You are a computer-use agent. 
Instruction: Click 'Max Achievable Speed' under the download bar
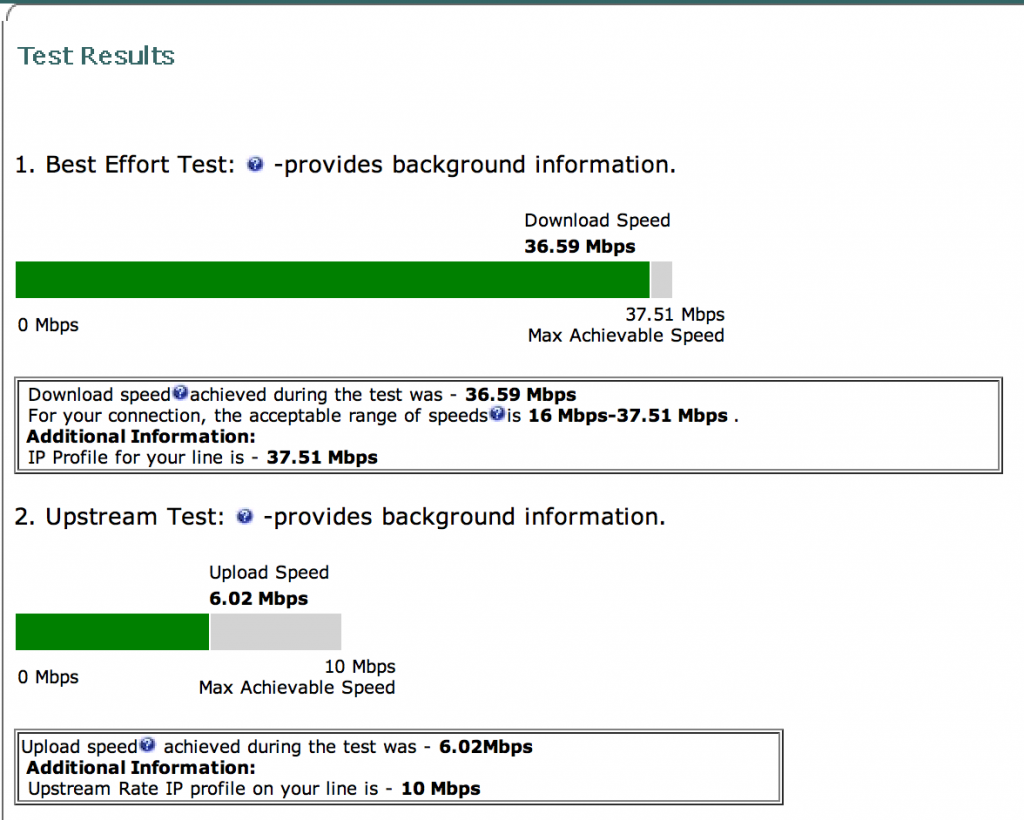[x=626, y=336]
